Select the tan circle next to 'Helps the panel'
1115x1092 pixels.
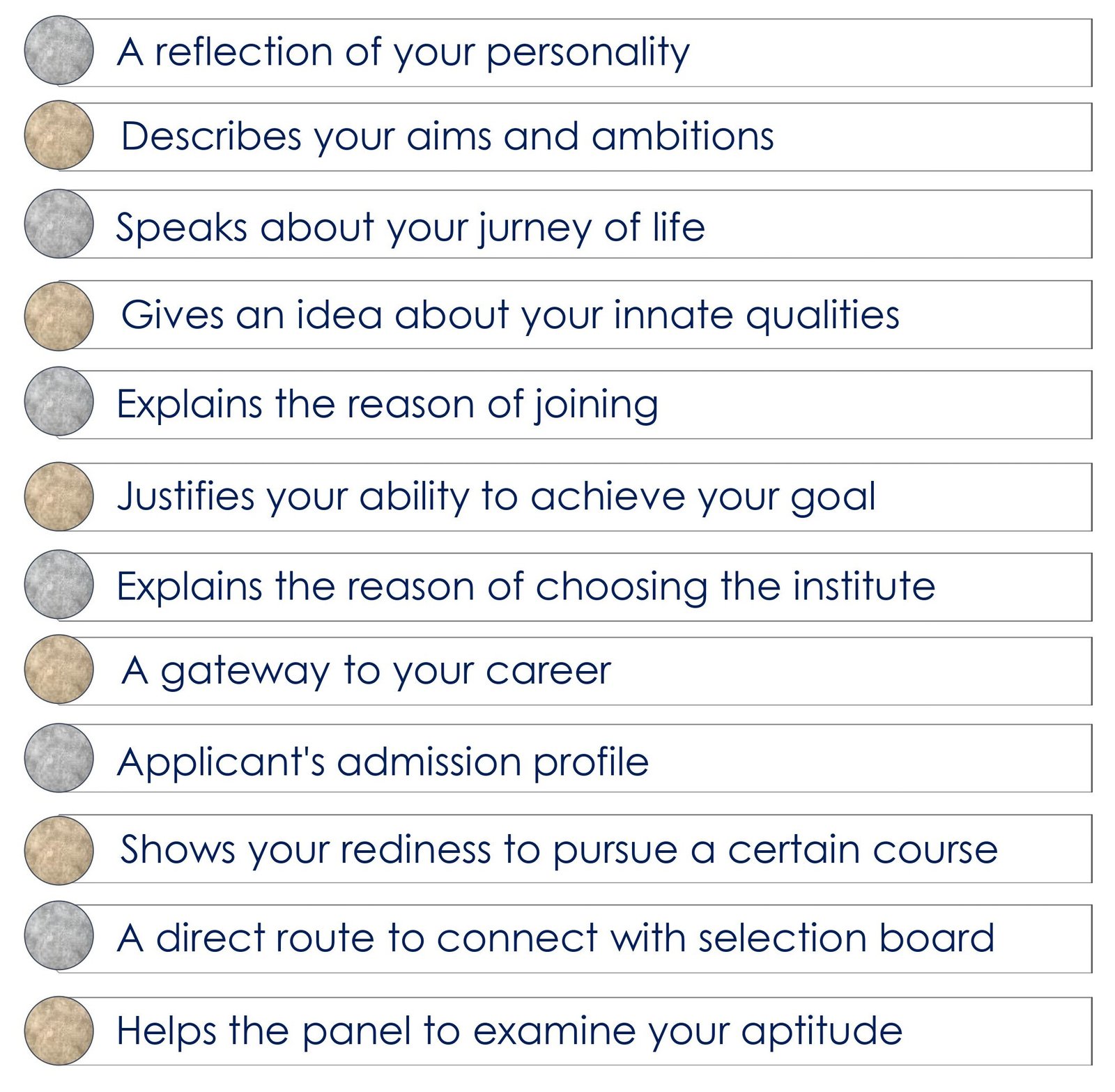(59, 1031)
